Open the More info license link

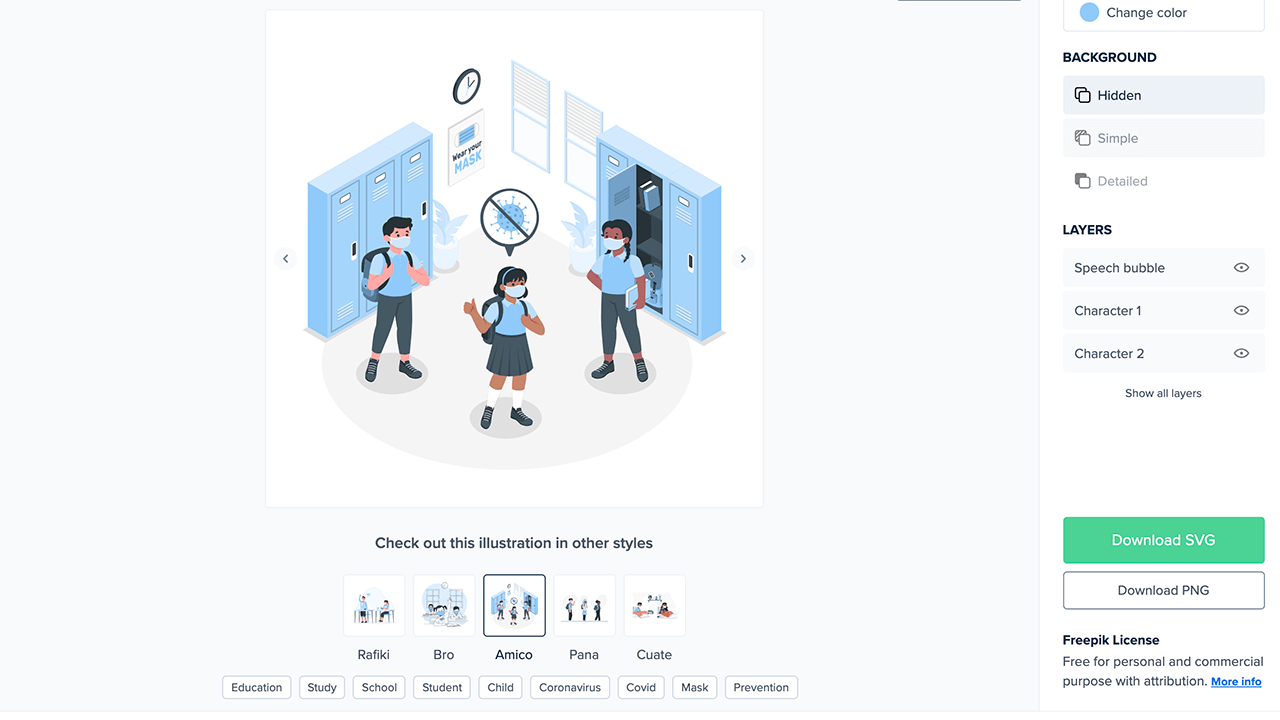1236,682
